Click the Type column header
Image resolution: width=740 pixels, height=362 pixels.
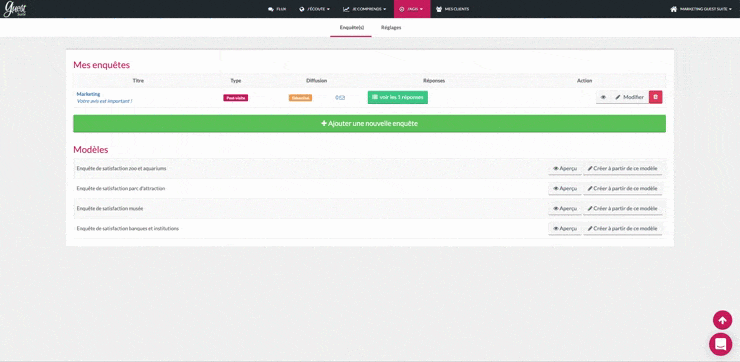click(235, 81)
